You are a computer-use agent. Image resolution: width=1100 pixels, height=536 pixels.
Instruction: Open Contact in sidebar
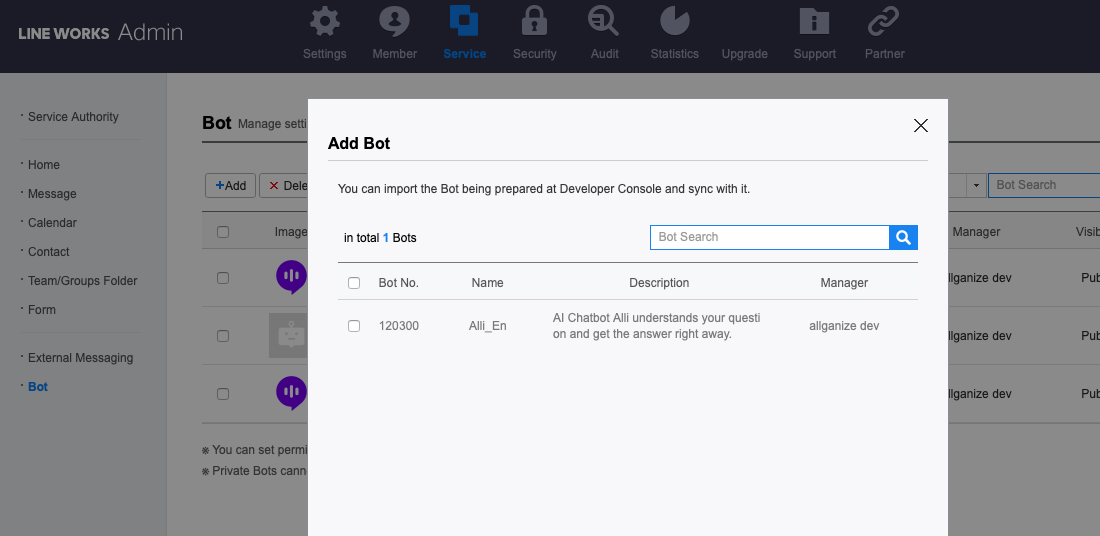pos(48,252)
